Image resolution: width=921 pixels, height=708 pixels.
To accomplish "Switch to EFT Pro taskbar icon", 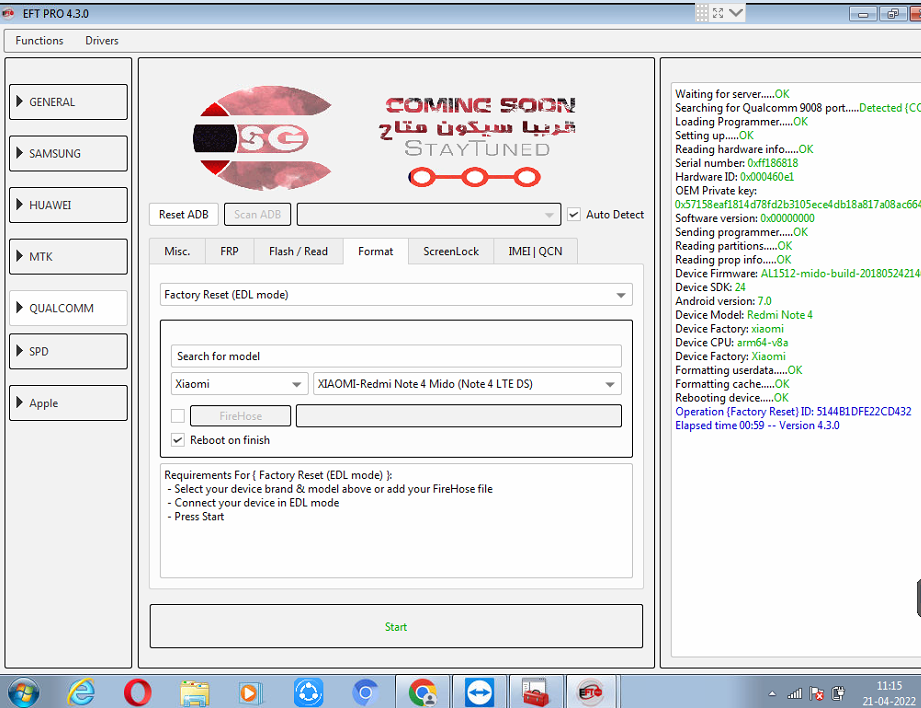I will click(591, 692).
